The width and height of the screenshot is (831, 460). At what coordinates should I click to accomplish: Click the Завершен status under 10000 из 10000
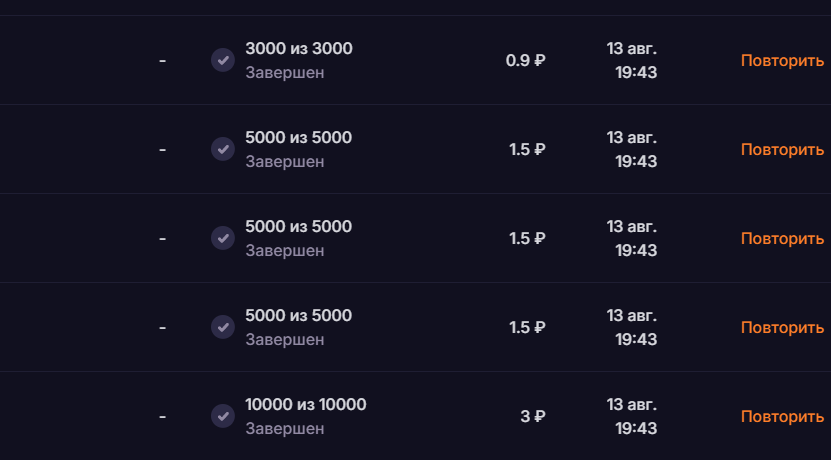[x=285, y=429]
